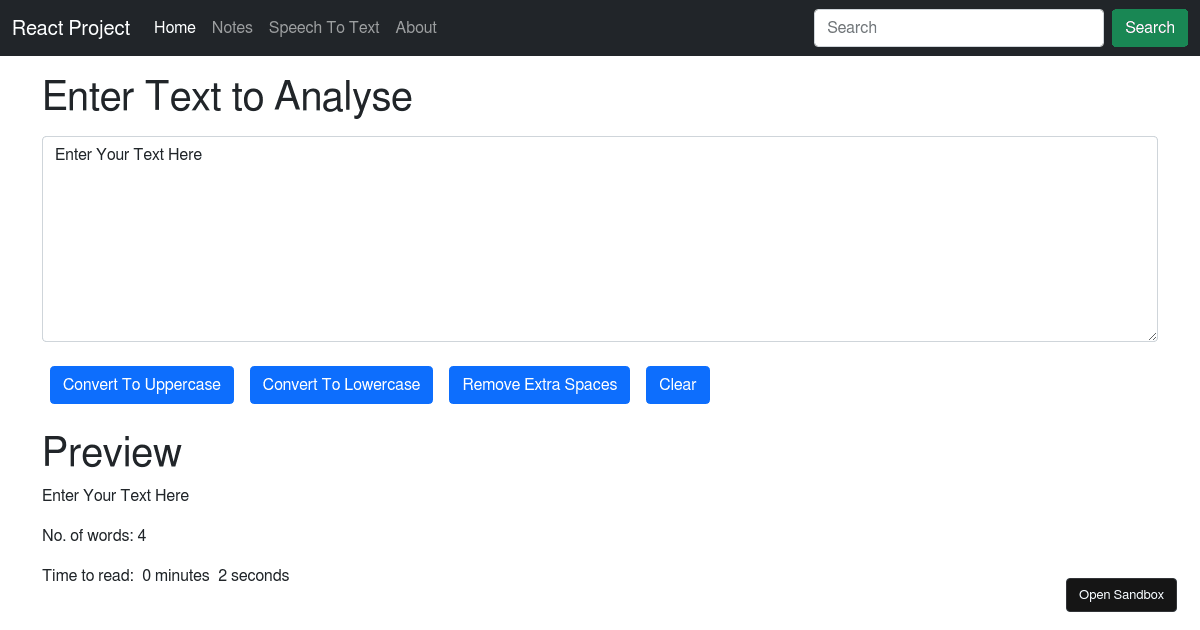Click the Remove Extra Spaces button
Image resolution: width=1200 pixels, height=630 pixels.
(x=539, y=384)
